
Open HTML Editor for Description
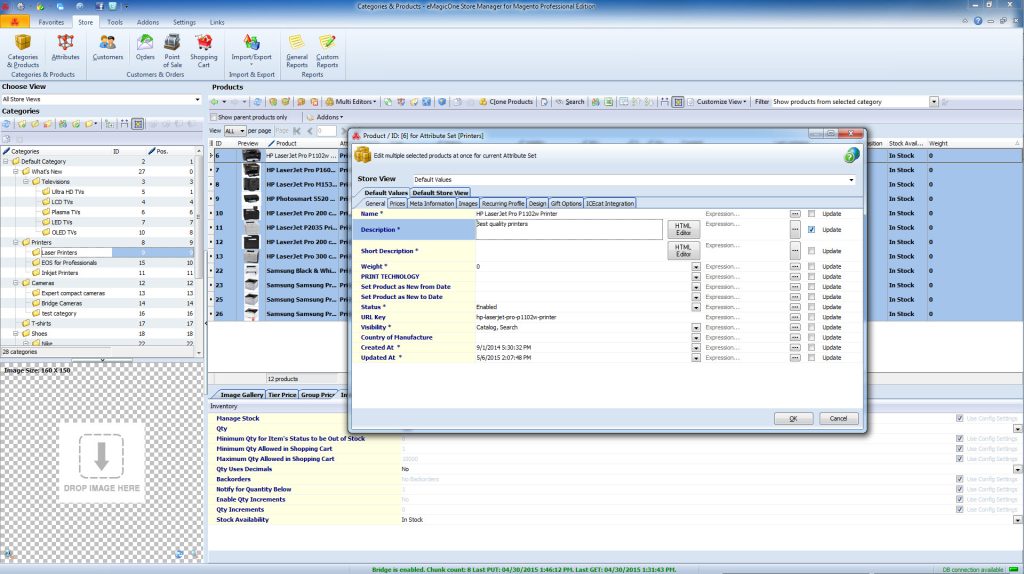(x=683, y=231)
